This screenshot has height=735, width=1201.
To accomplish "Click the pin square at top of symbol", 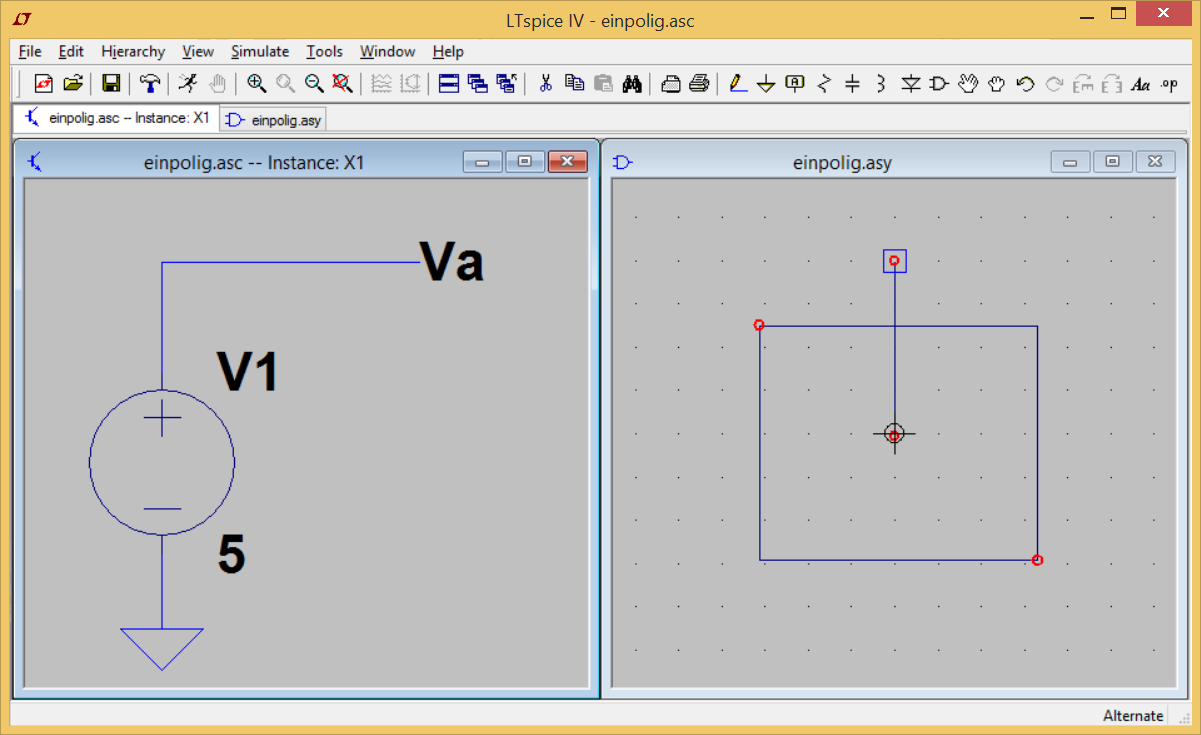I will click(895, 261).
